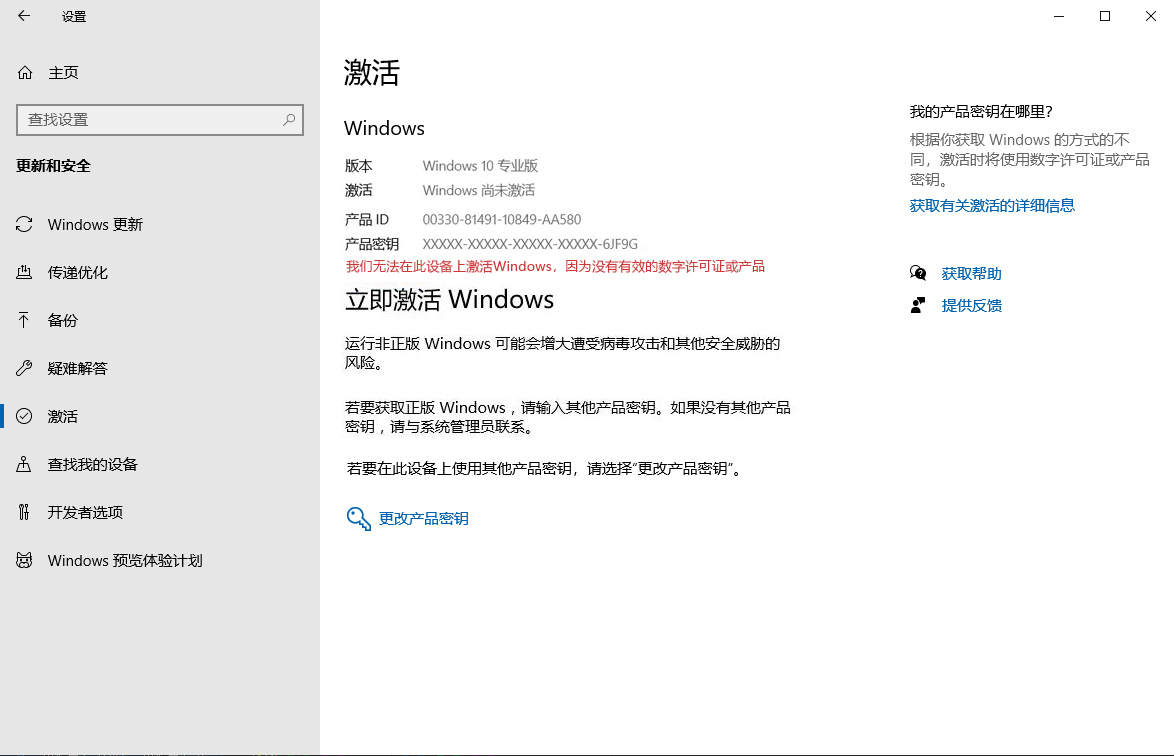Click the 备份 upload arrow icon
The height and width of the screenshot is (756, 1174).
coord(24,320)
